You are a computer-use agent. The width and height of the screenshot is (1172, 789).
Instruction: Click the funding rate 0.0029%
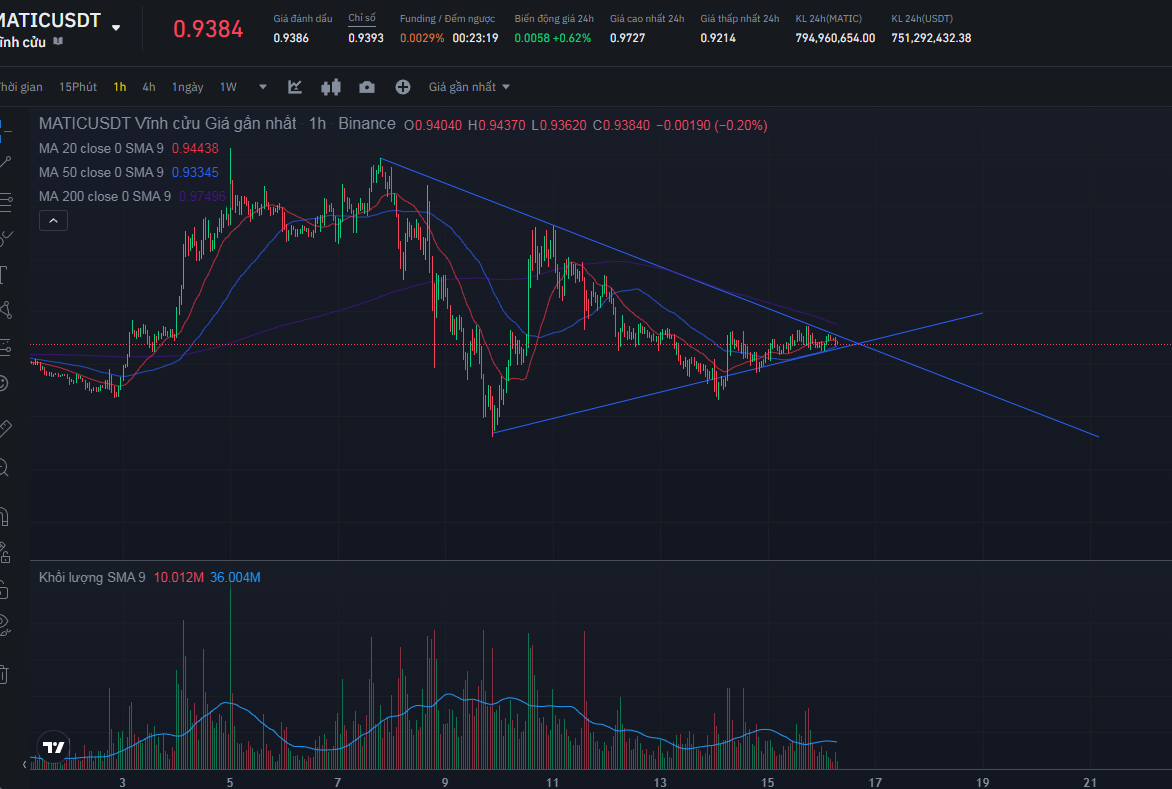422,38
